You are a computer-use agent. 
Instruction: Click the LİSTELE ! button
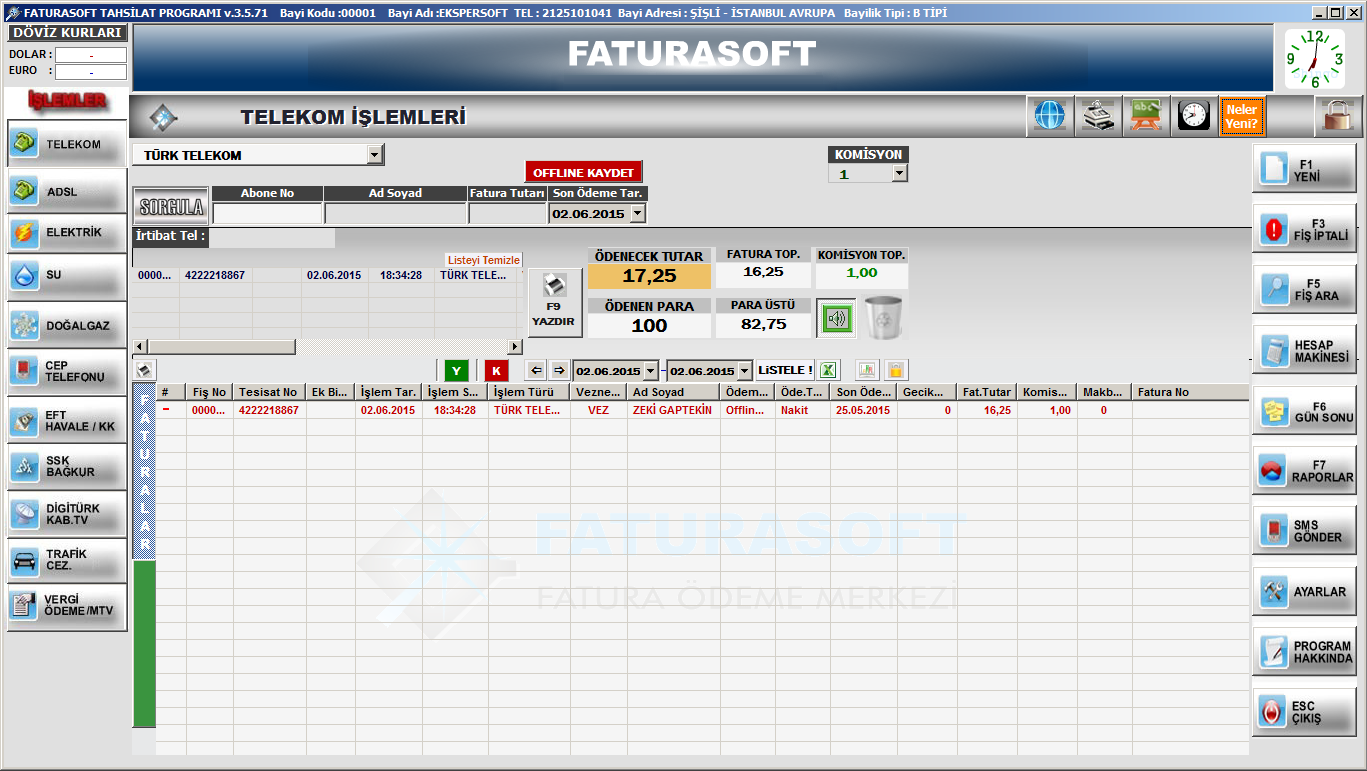786,370
